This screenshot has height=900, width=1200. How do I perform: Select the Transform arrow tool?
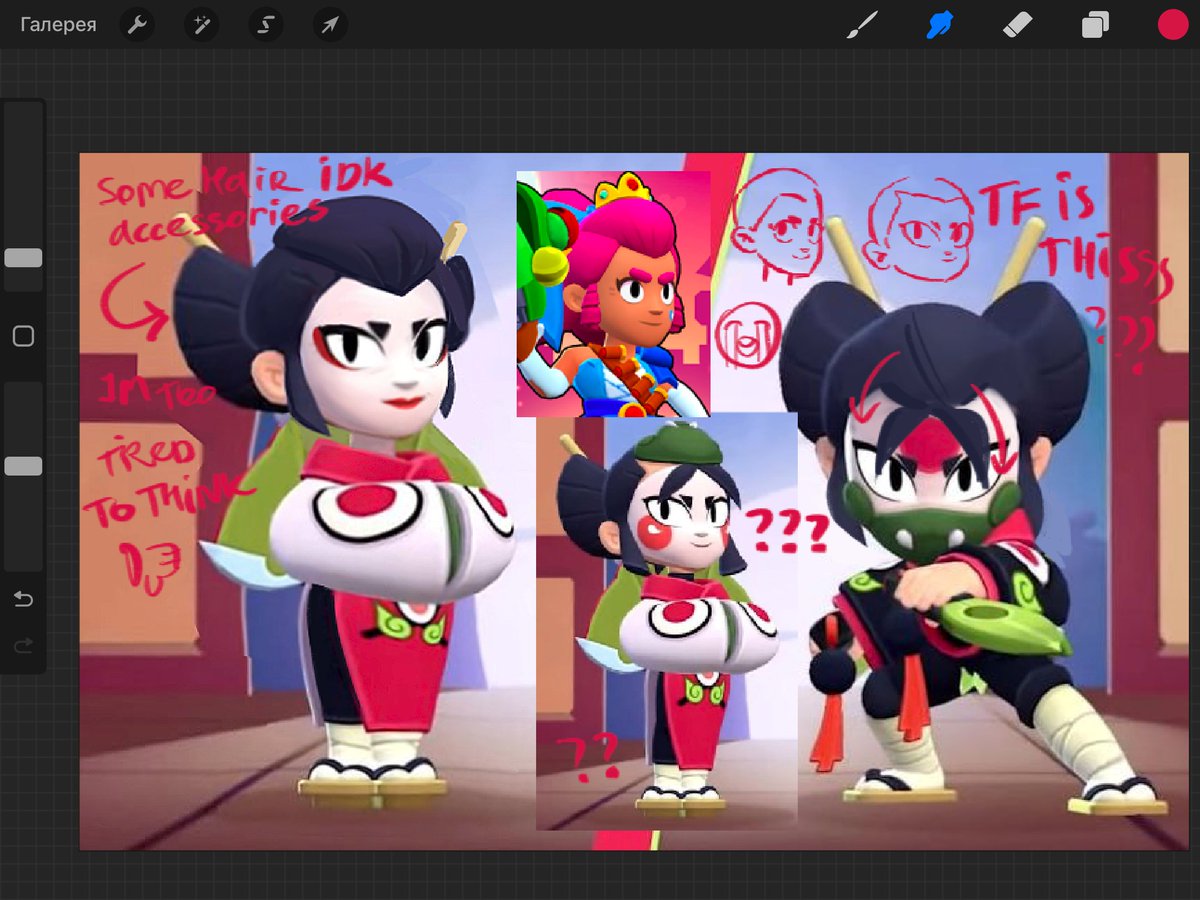pyautogui.click(x=329, y=25)
